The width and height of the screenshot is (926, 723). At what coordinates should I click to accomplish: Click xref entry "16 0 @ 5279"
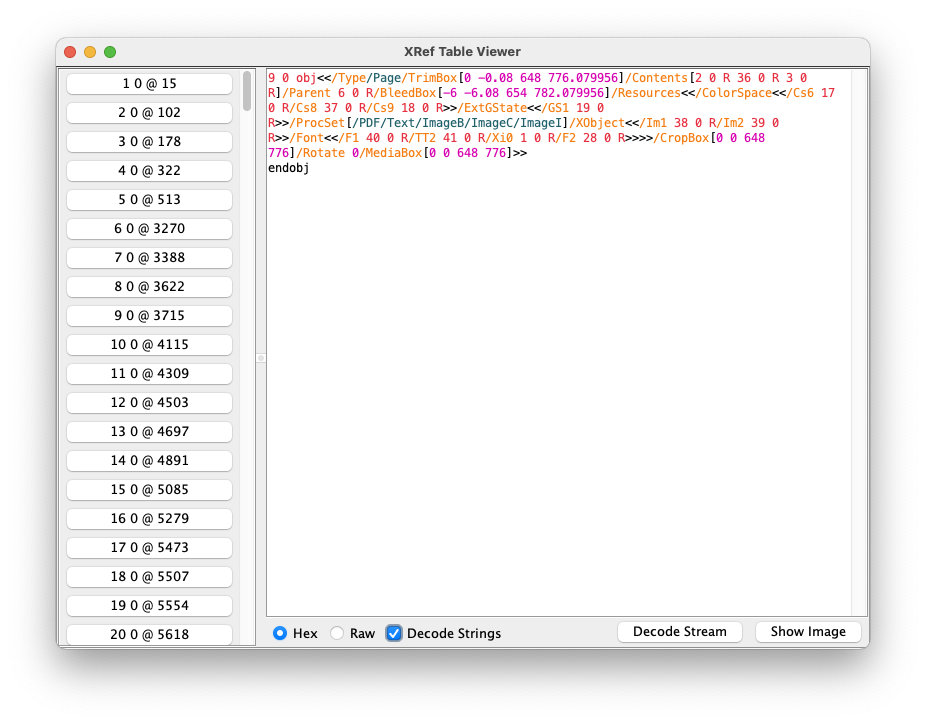point(149,518)
